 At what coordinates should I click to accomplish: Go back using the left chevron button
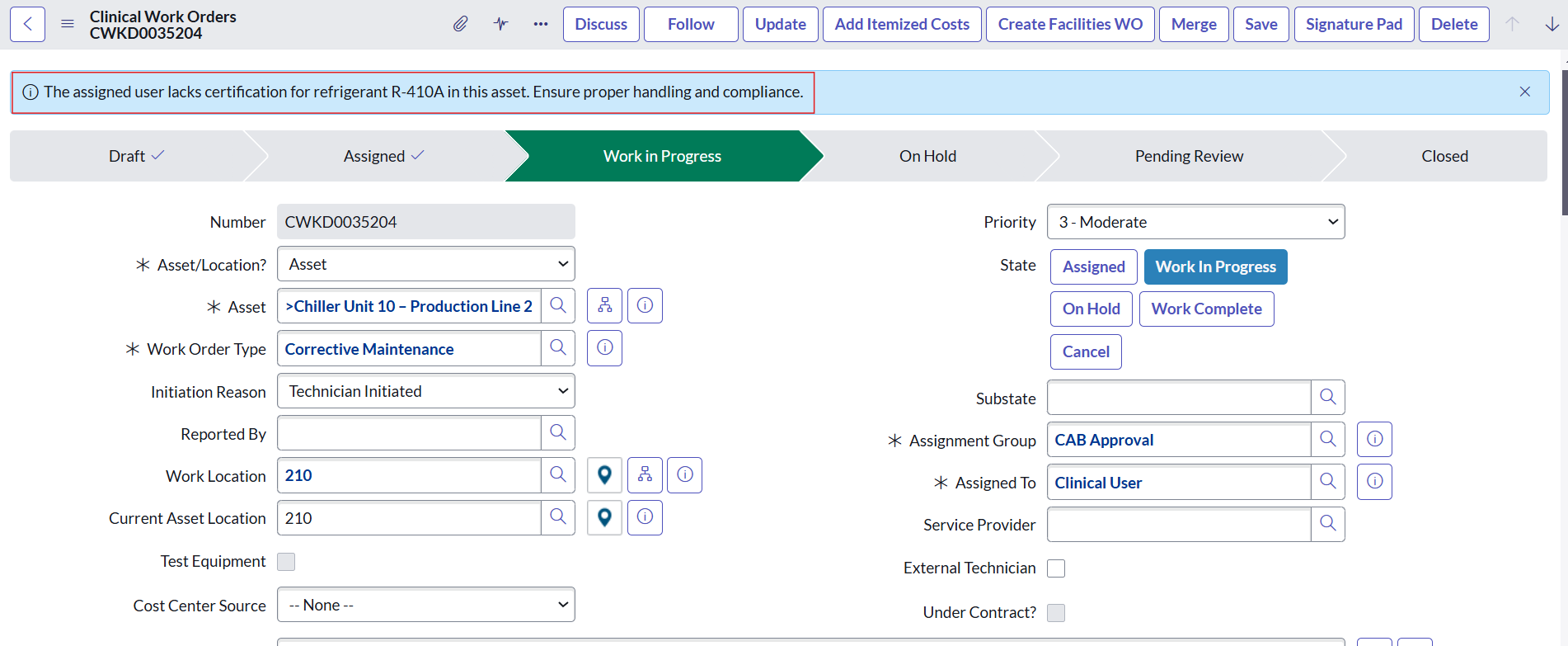28,24
